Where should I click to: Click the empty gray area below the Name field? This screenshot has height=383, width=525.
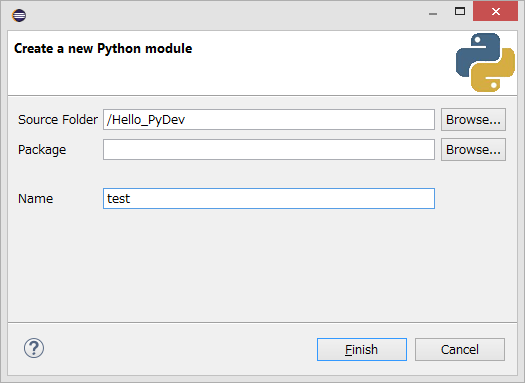tap(262, 264)
